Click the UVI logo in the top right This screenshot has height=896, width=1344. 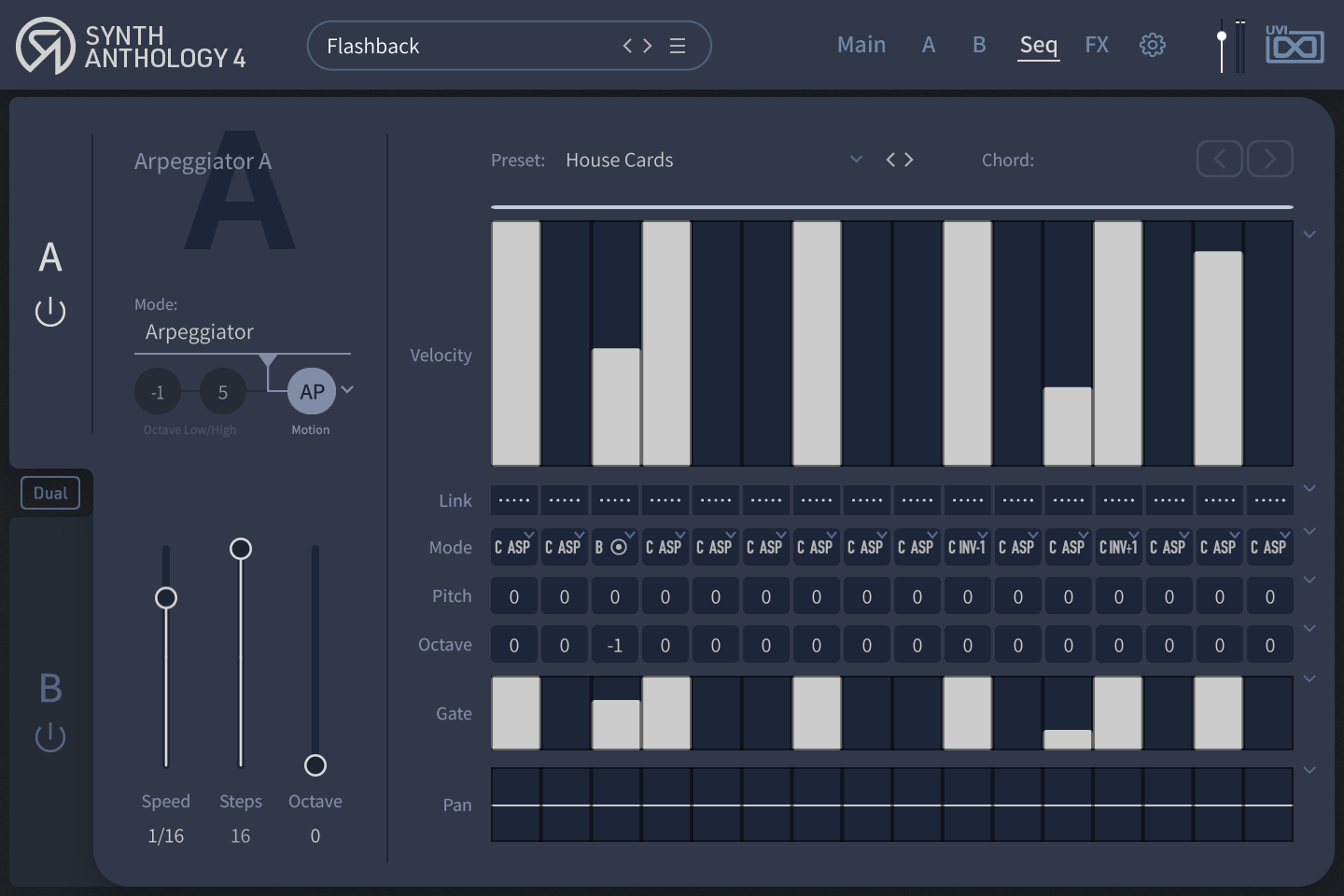pyautogui.click(x=1295, y=44)
